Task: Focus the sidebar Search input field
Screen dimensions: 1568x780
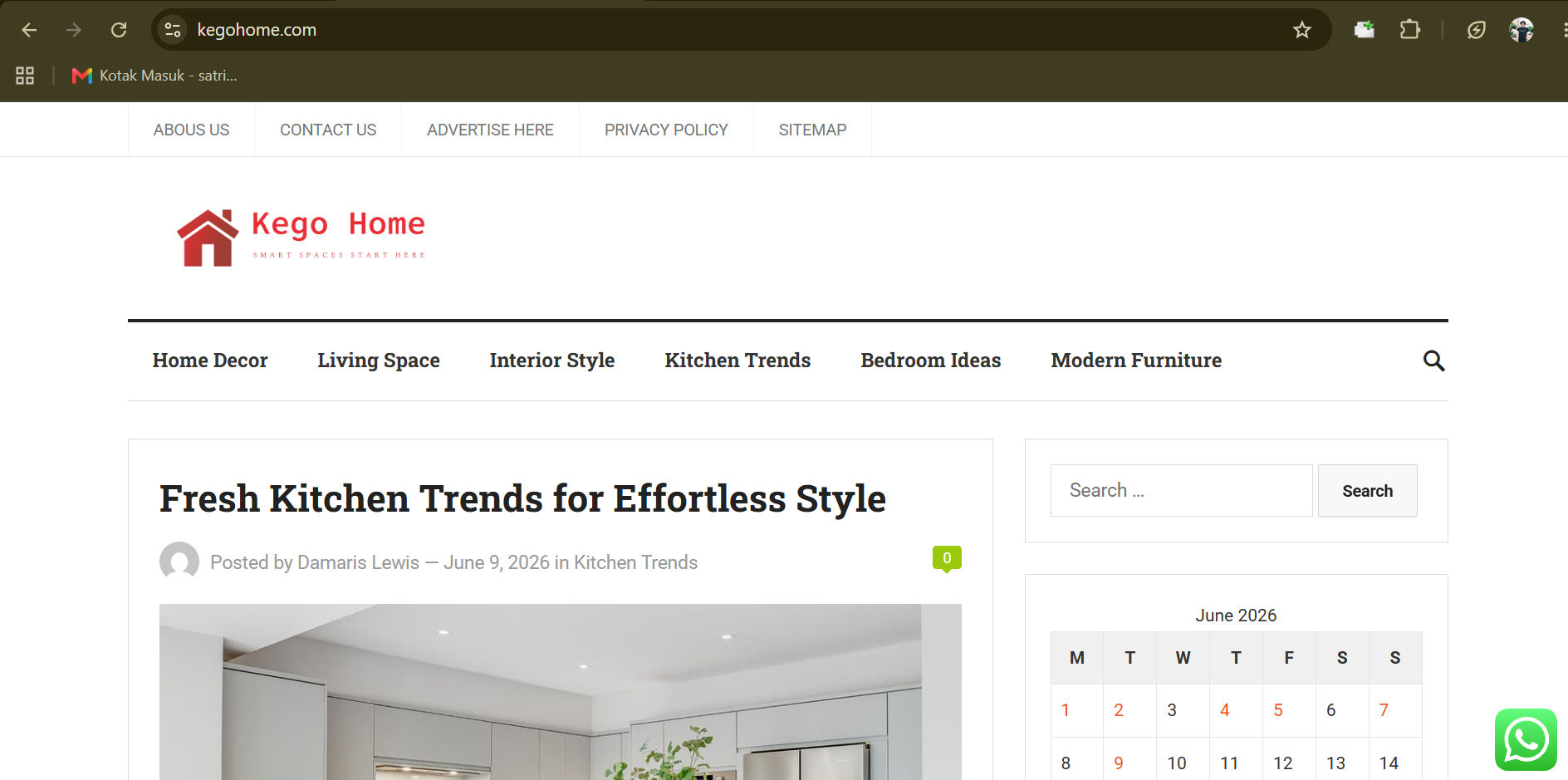Action: tap(1181, 491)
